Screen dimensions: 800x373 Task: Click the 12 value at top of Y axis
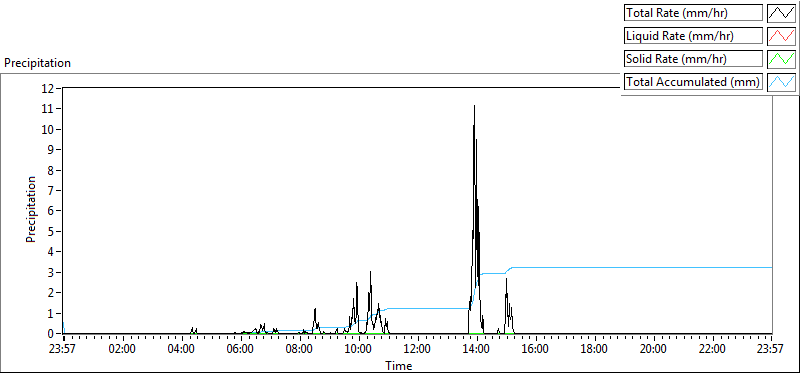(51, 88)
